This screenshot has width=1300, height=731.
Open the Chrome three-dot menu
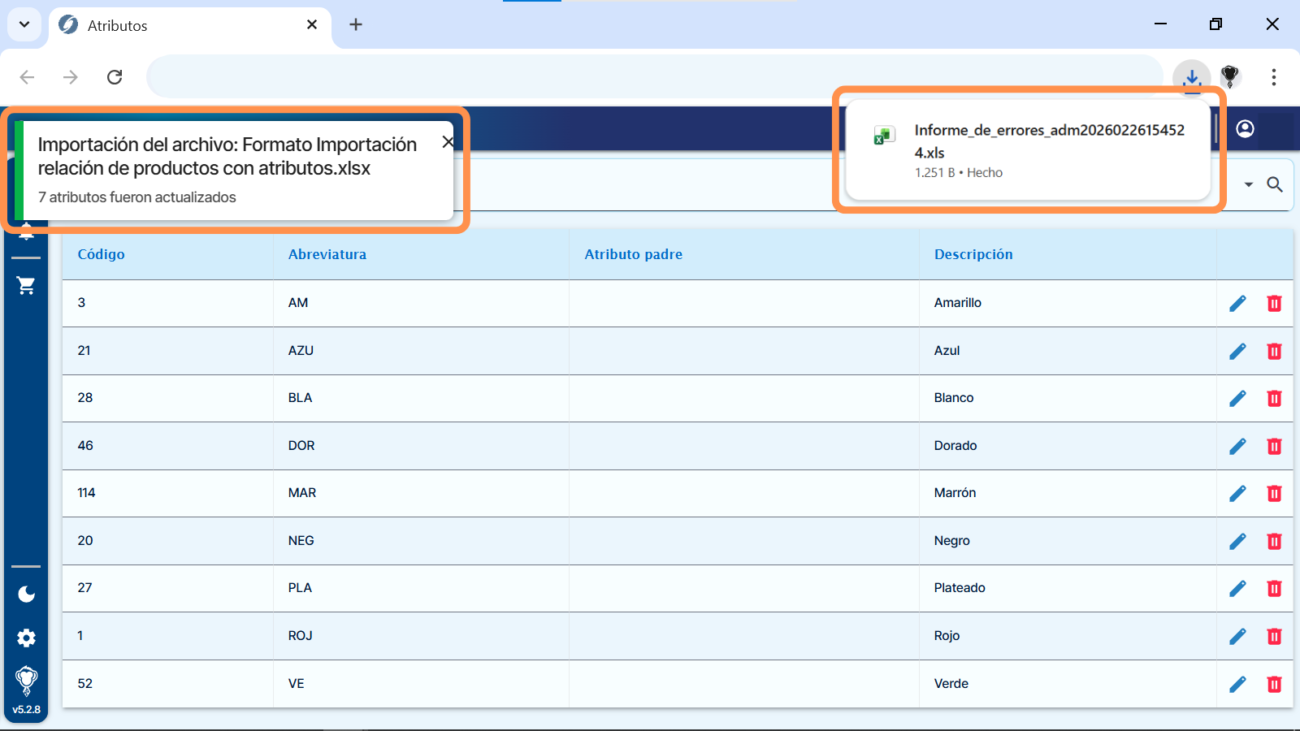[x=1273, y=77]
